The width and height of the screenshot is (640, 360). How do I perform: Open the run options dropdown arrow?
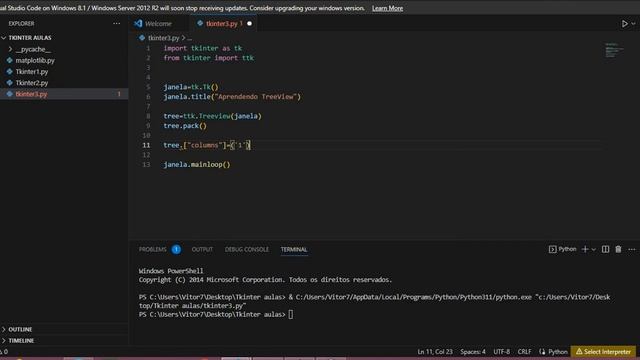(633, 24)
